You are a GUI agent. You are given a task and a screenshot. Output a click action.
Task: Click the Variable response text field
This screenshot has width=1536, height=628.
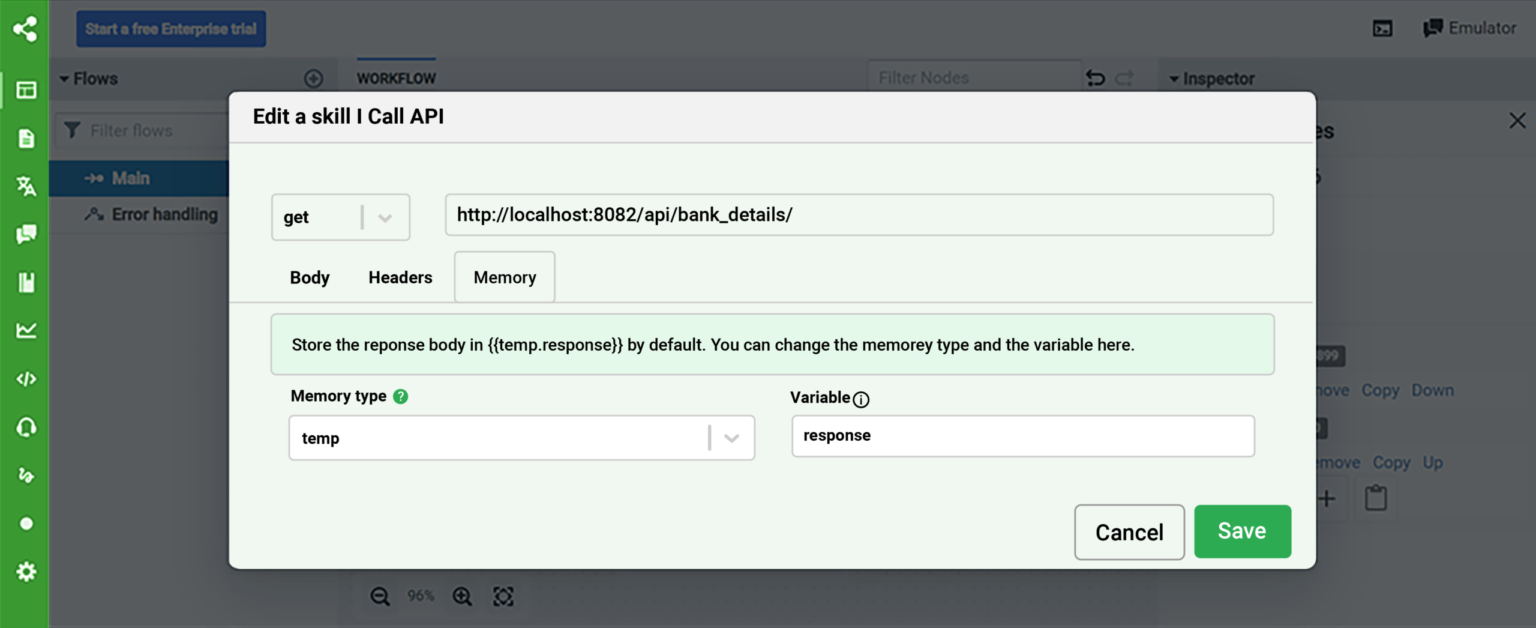(1022, 436)
